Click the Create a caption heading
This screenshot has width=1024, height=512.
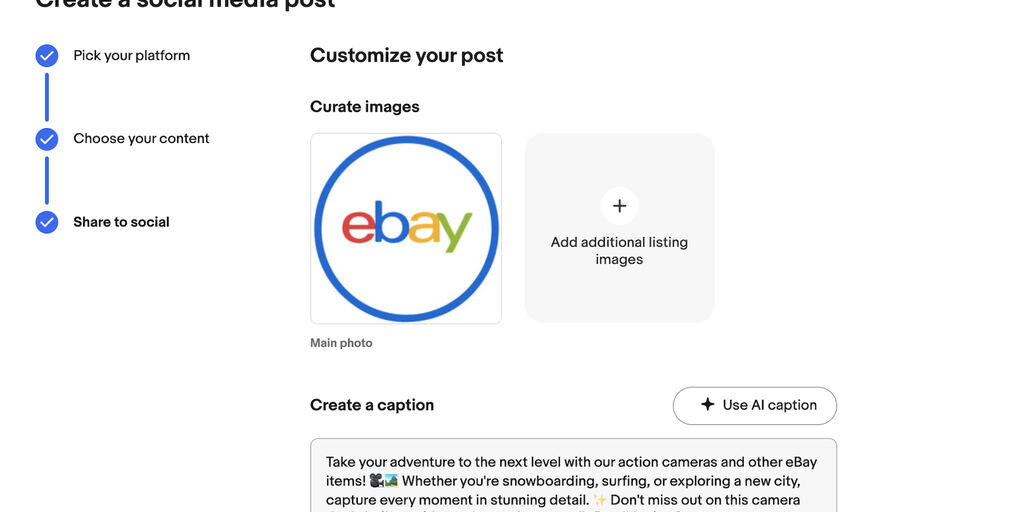(x=371, y=405)
